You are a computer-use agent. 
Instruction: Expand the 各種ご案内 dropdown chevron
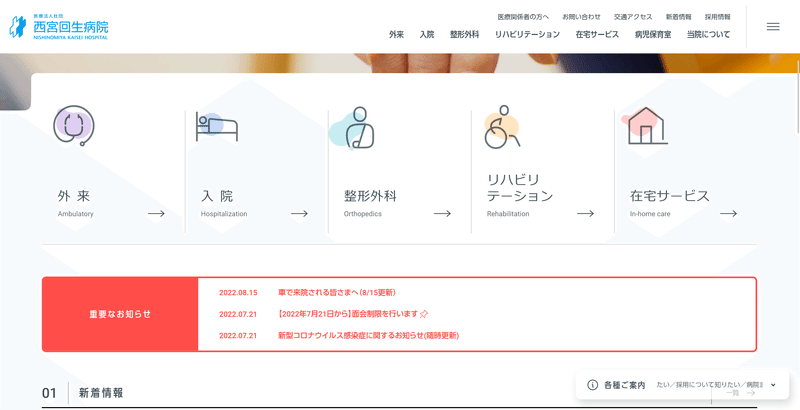point(773,385)
